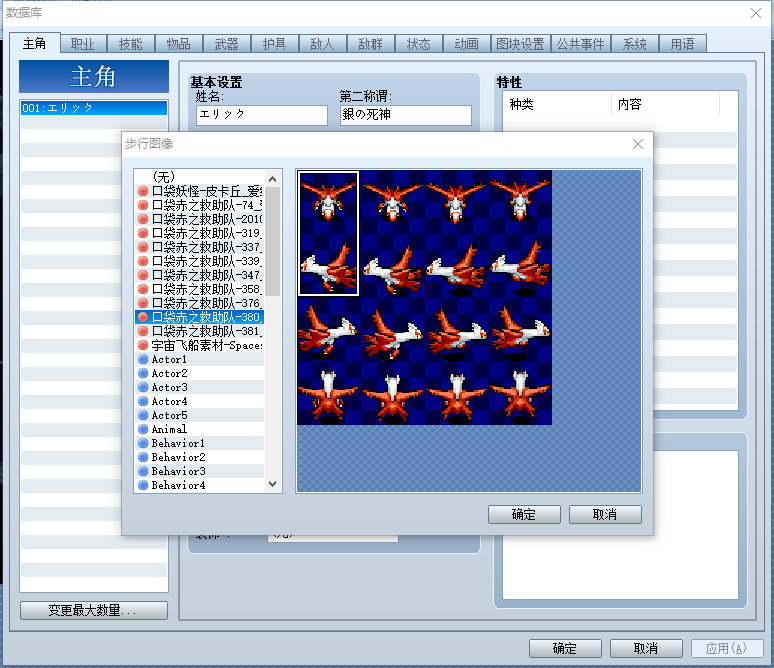Open the 护具 tab
The image size is (774, 668).
point(274,44)
